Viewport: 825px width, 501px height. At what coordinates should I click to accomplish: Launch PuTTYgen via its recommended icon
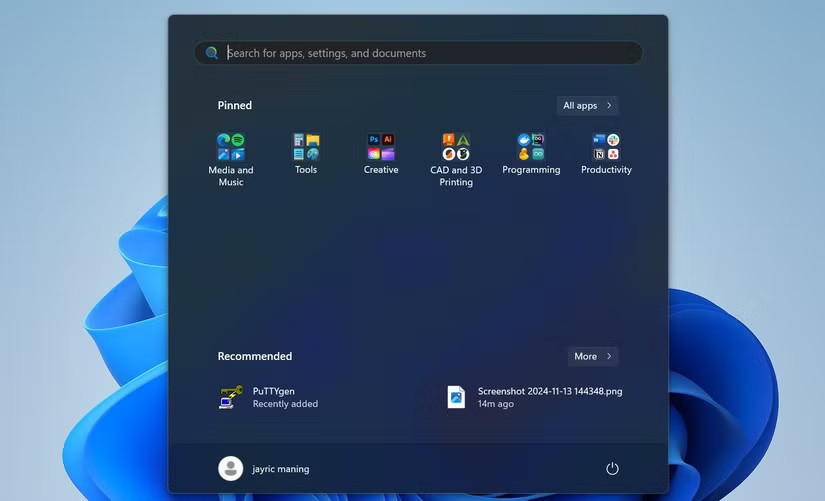pos(231,397)
